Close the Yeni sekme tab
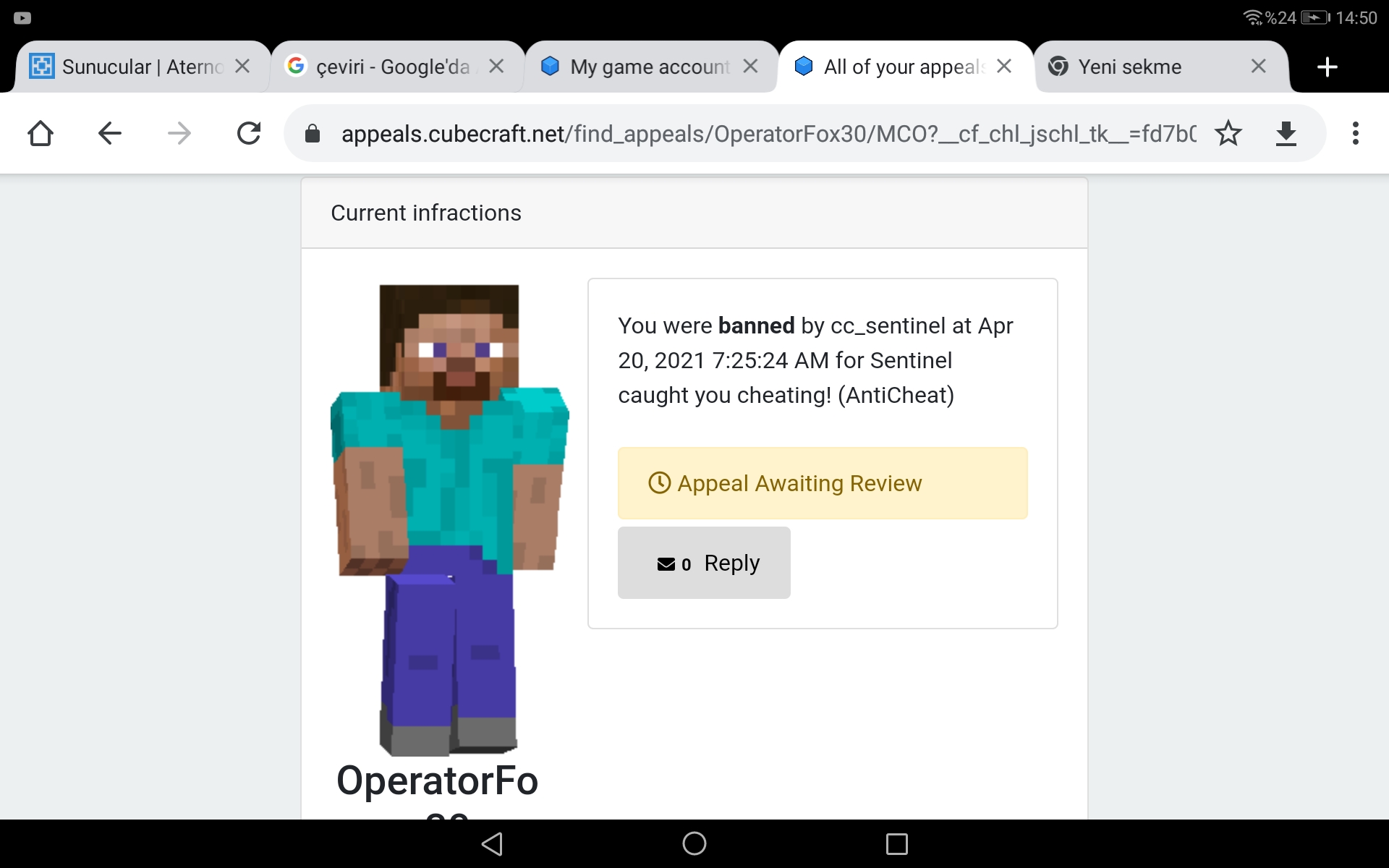Viewport: 1389px width, 868px height. pyautogui.click(x=1258, y=67)
